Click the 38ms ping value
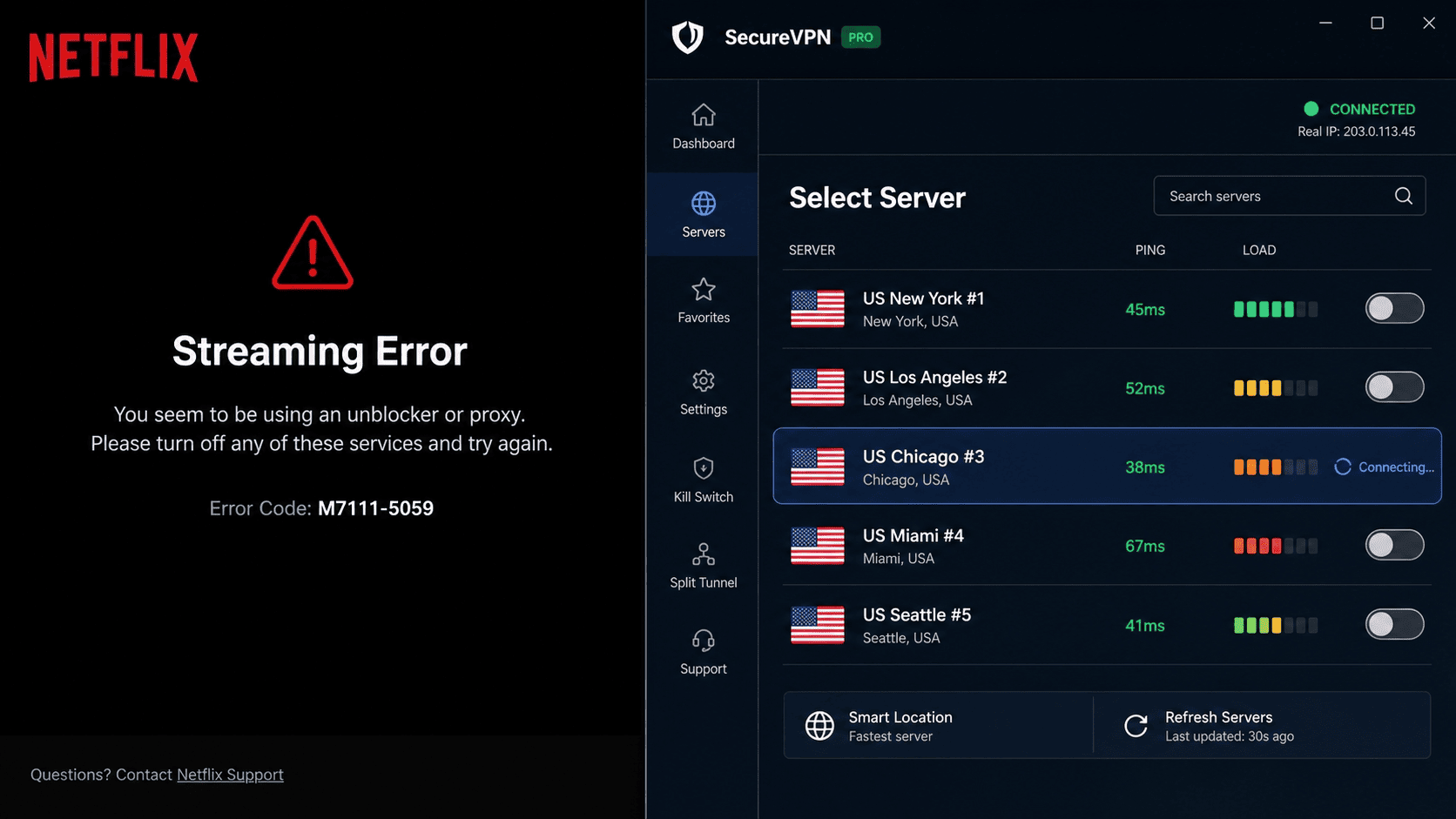The width and height of the screenshot is (1456, 819). pyautogui.click(x=1145, y=467)
